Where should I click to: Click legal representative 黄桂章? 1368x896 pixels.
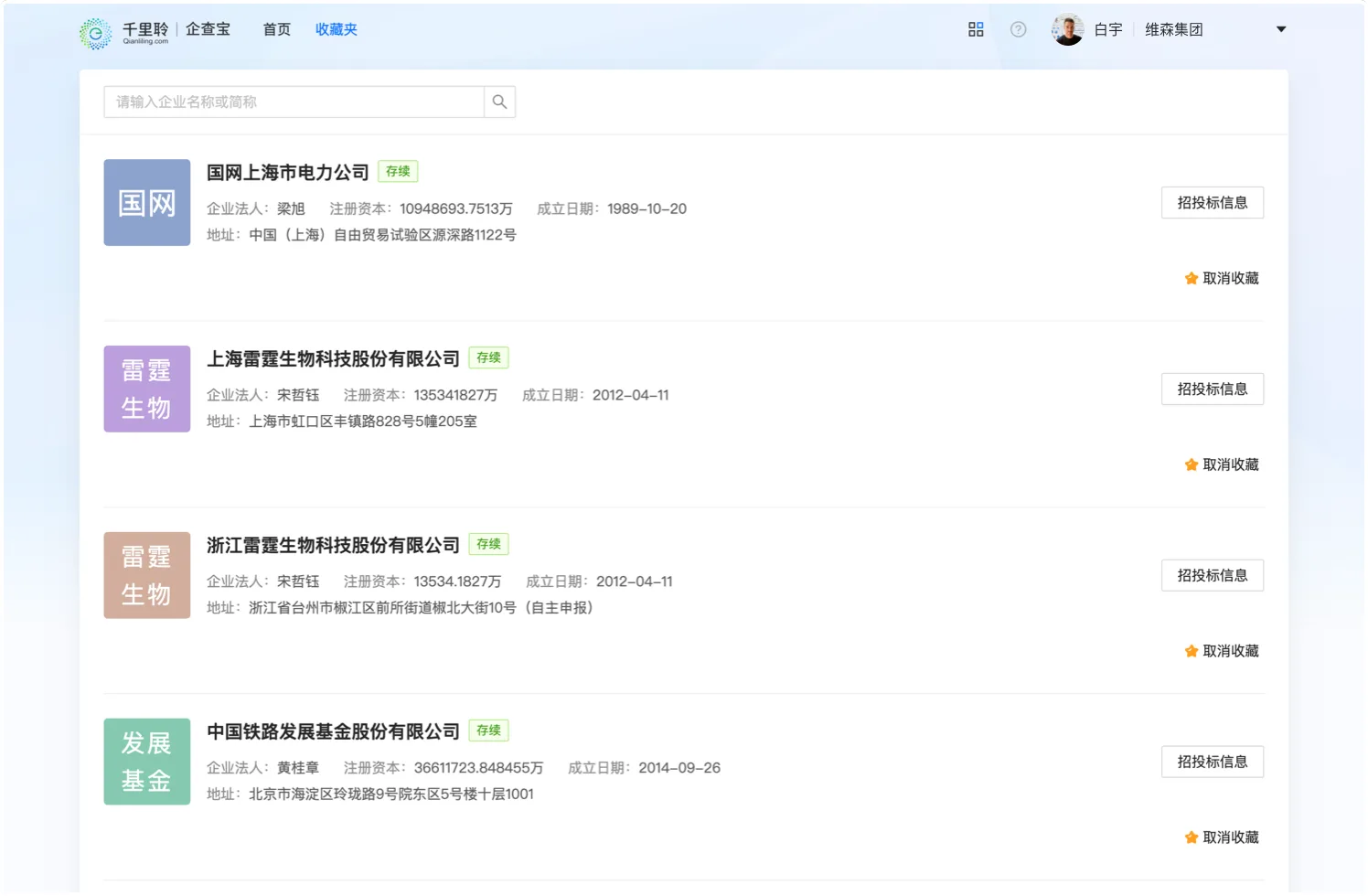point(298,769)
